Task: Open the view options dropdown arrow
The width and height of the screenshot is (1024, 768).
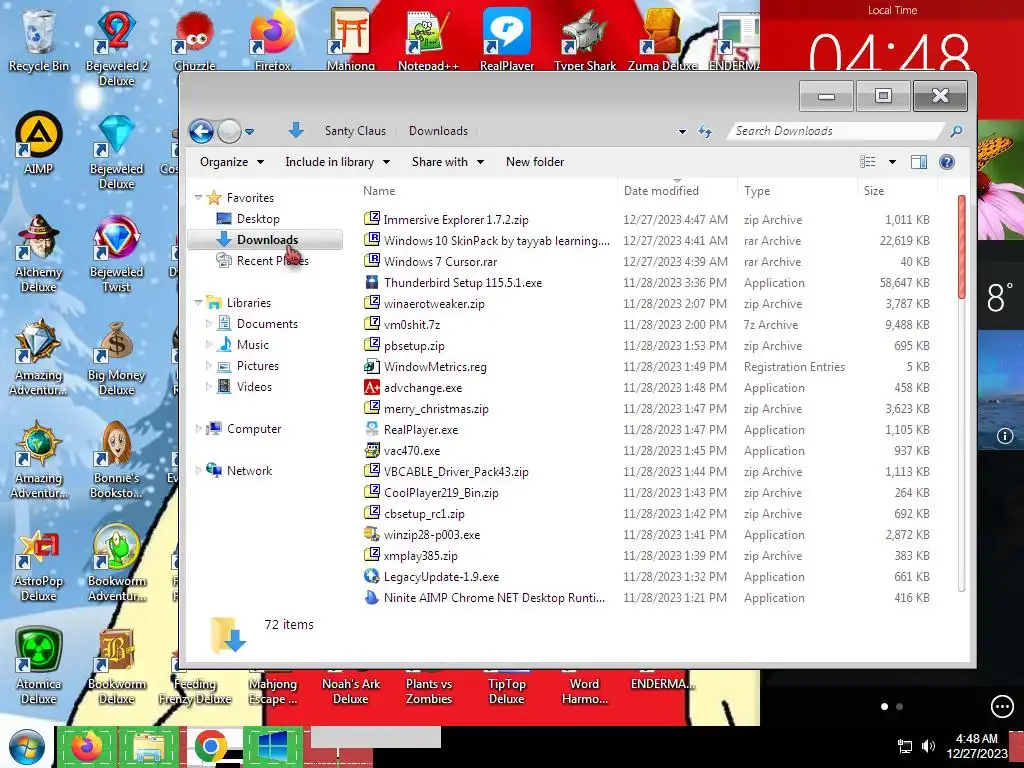Action: click(892, 162)
